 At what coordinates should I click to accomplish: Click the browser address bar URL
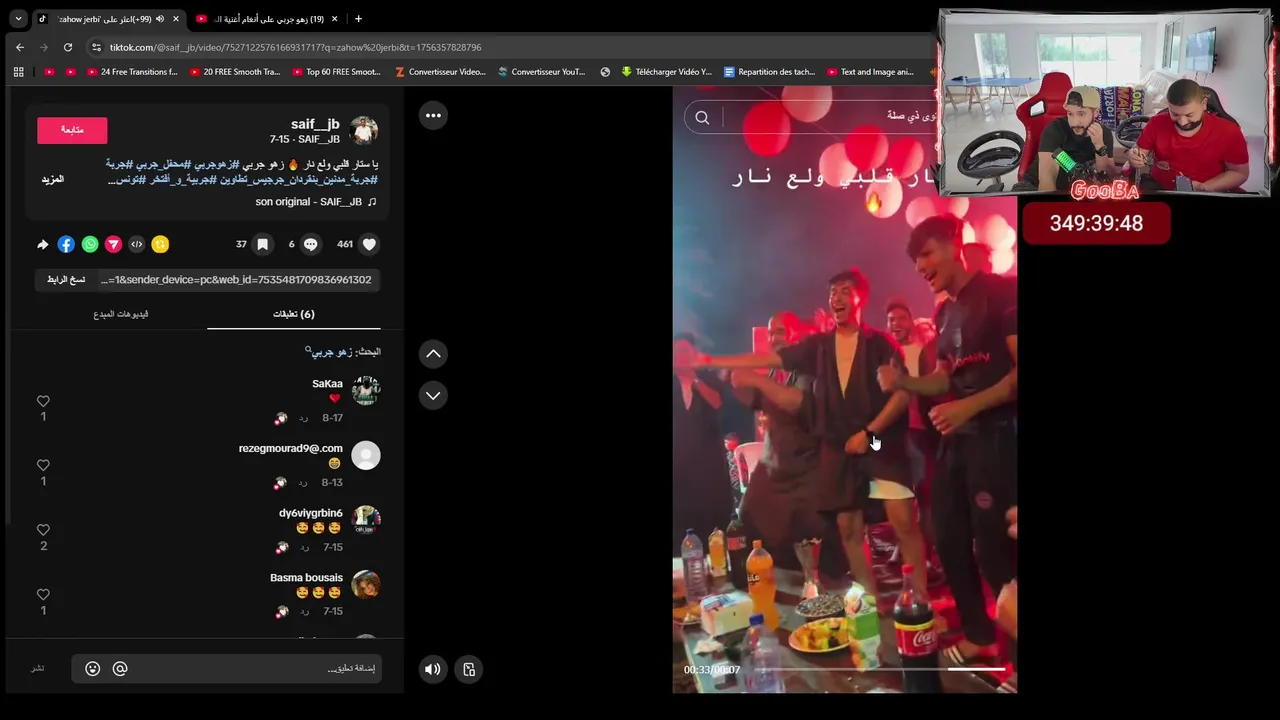[x=295, y=47]
